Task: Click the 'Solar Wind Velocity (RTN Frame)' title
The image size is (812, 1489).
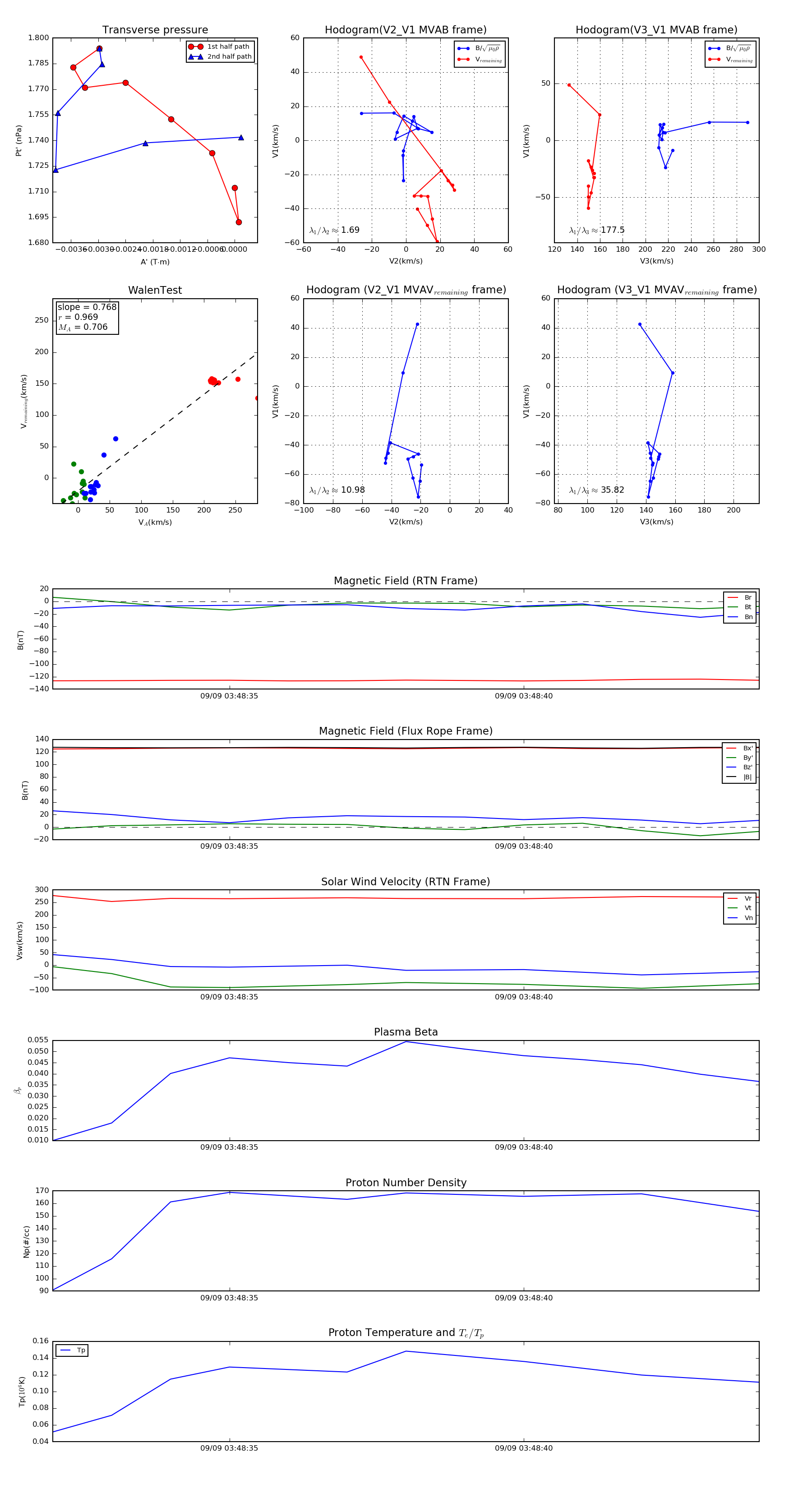Action: pos(406,882)
